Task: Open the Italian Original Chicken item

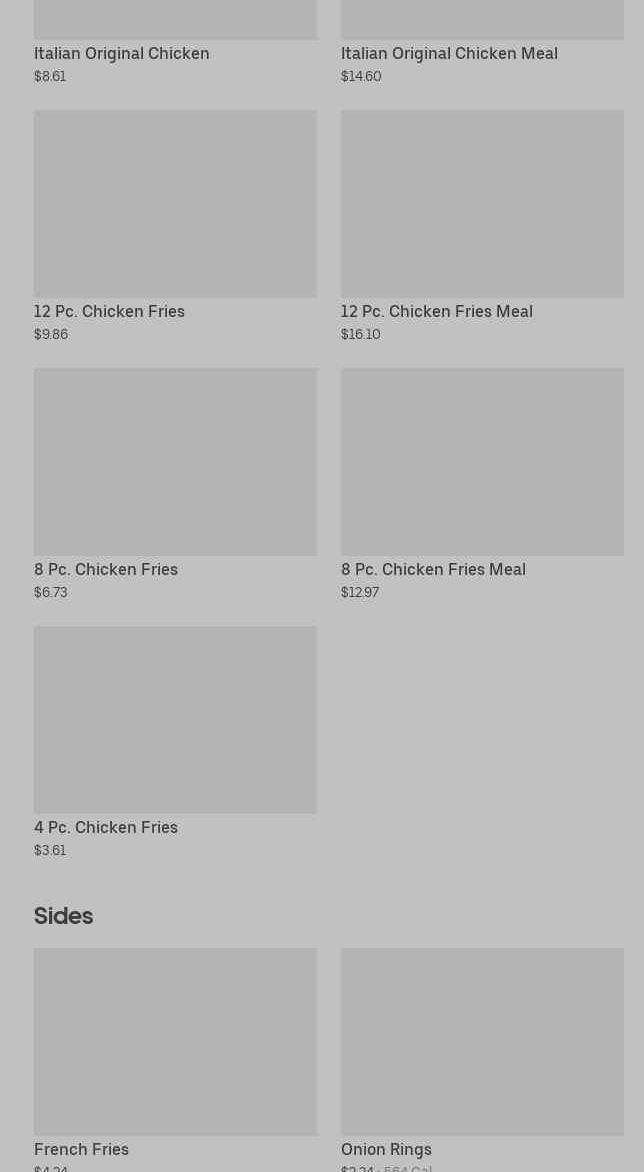Action: point(121,53)
